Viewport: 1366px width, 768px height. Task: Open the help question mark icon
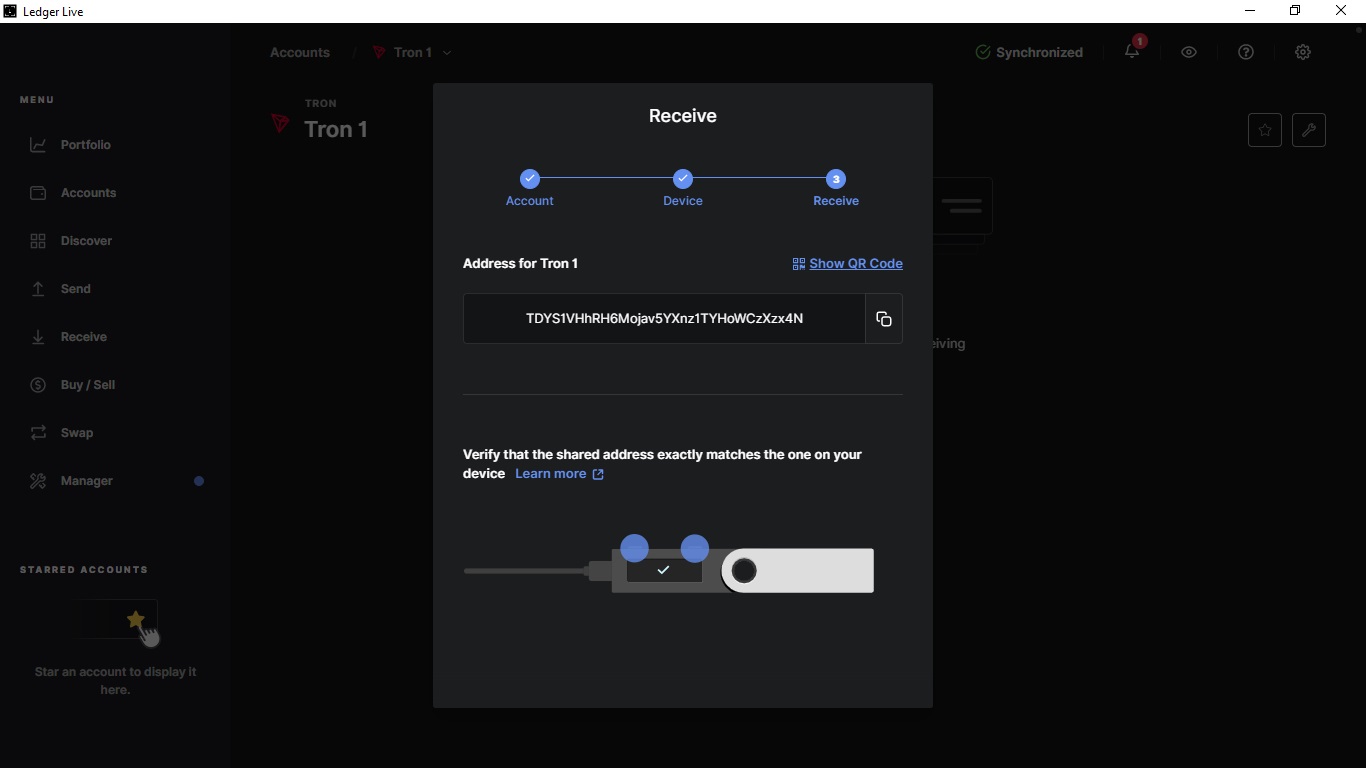point(1246,52)
